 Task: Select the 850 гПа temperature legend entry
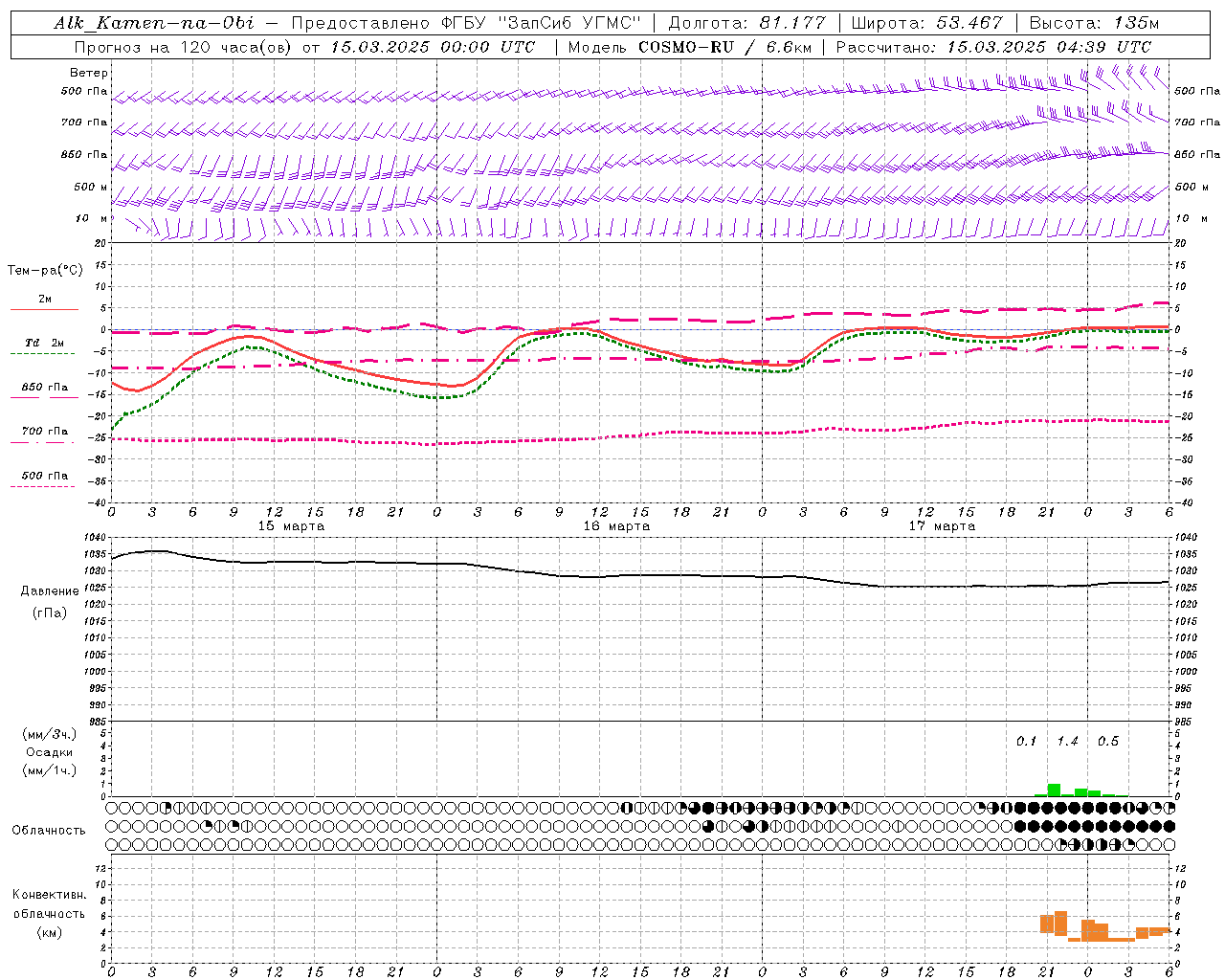pos(45,388)
